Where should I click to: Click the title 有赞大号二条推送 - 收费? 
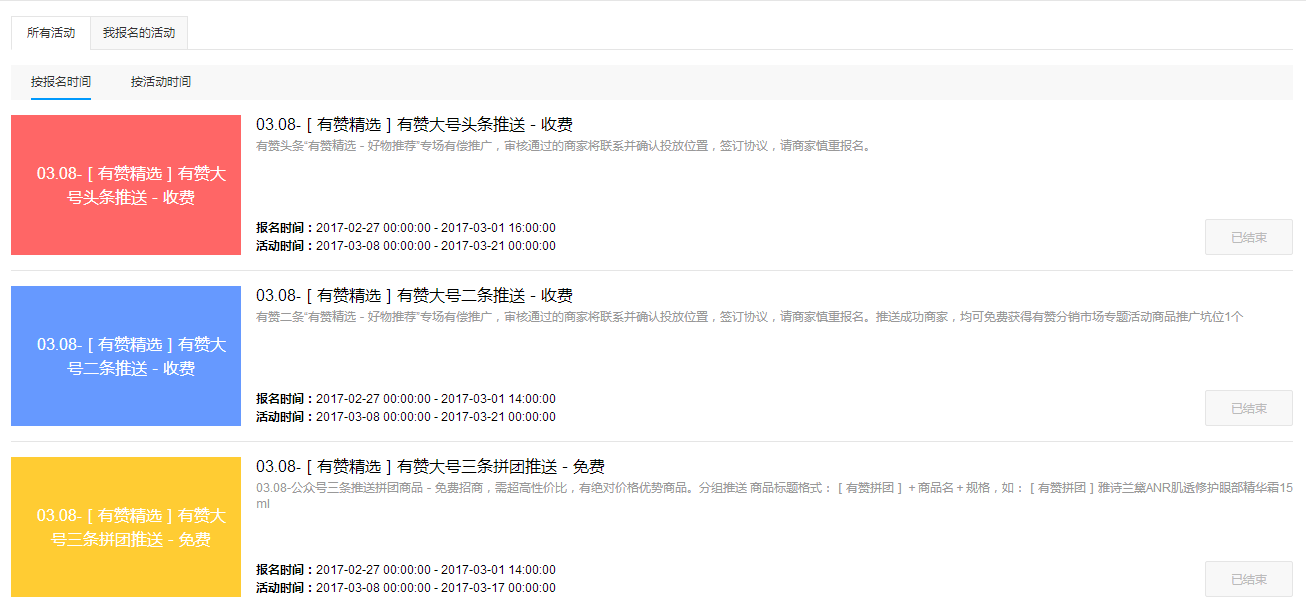coord(414,296)
